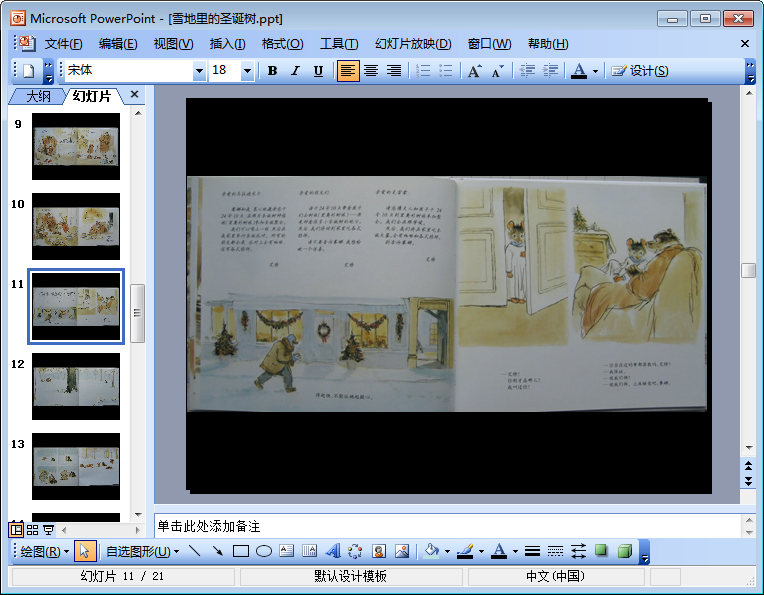Choose arrow style

point(578,552)
